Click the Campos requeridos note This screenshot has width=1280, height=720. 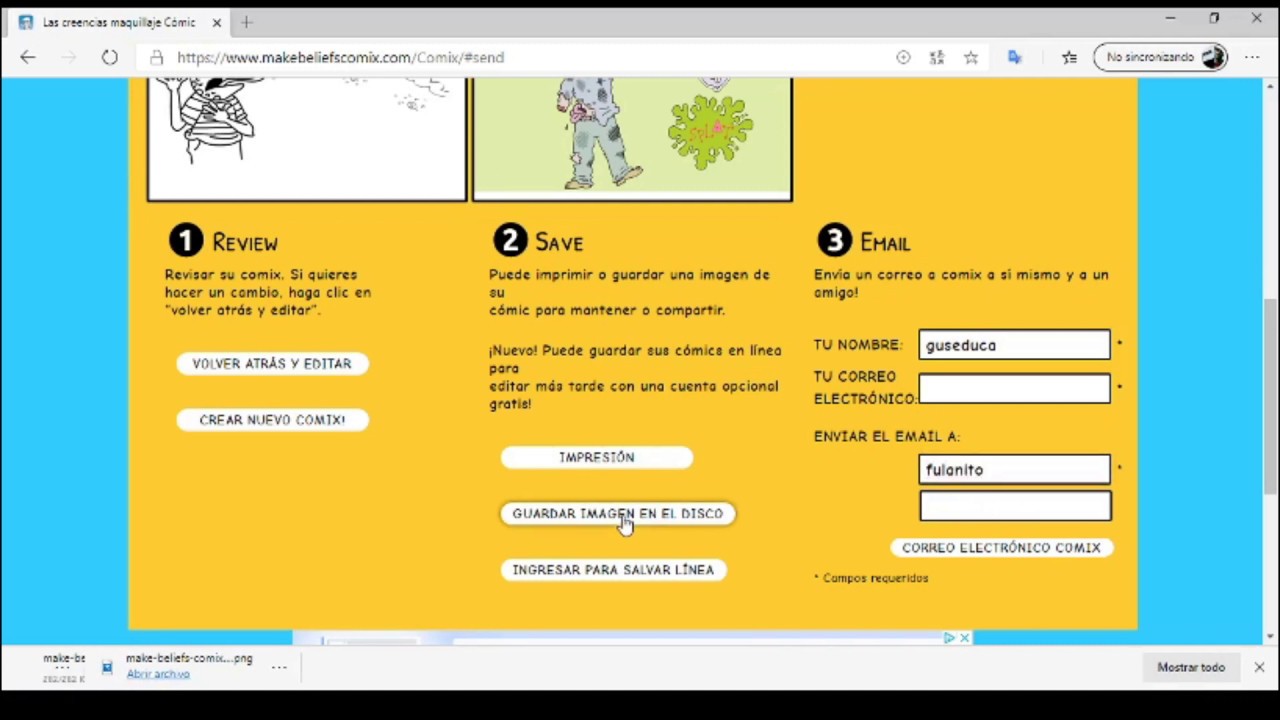point(871,578)
